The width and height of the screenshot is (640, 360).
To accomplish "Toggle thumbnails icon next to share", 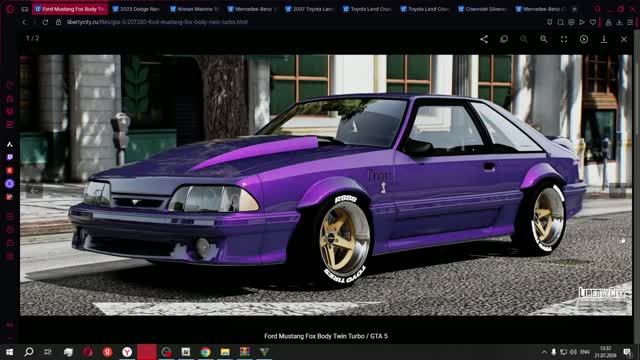I will (504, 39).
